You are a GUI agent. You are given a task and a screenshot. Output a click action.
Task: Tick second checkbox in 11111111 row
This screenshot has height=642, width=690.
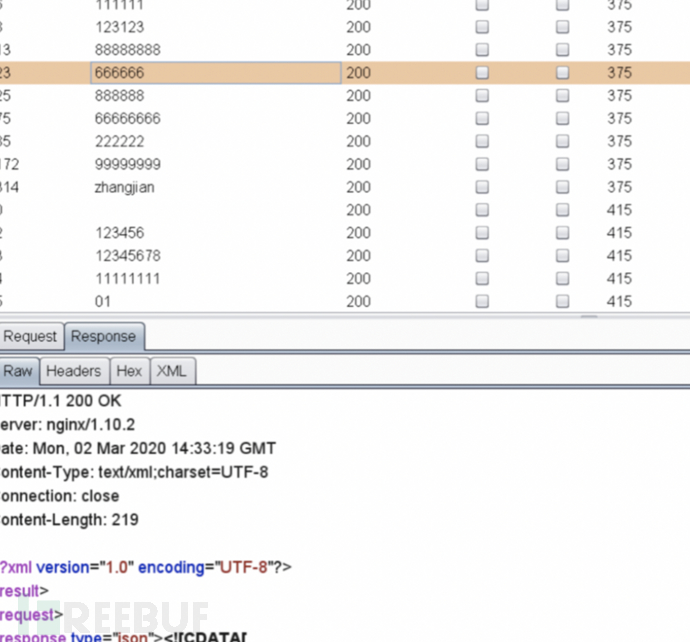pyautogui.click(x=562, y=279)
